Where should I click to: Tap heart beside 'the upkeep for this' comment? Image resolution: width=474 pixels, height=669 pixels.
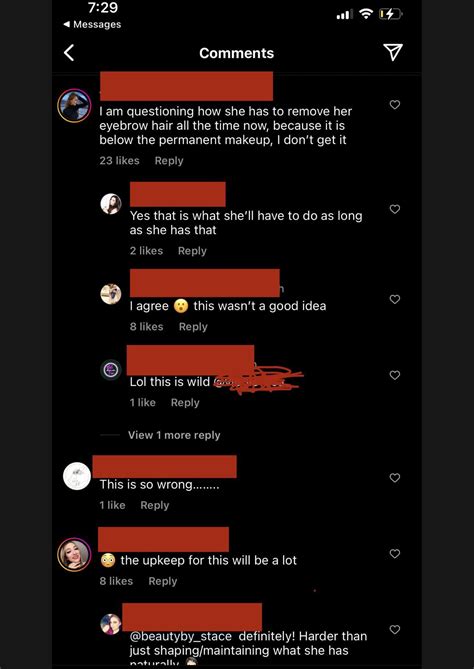click(x=395, y=553)
